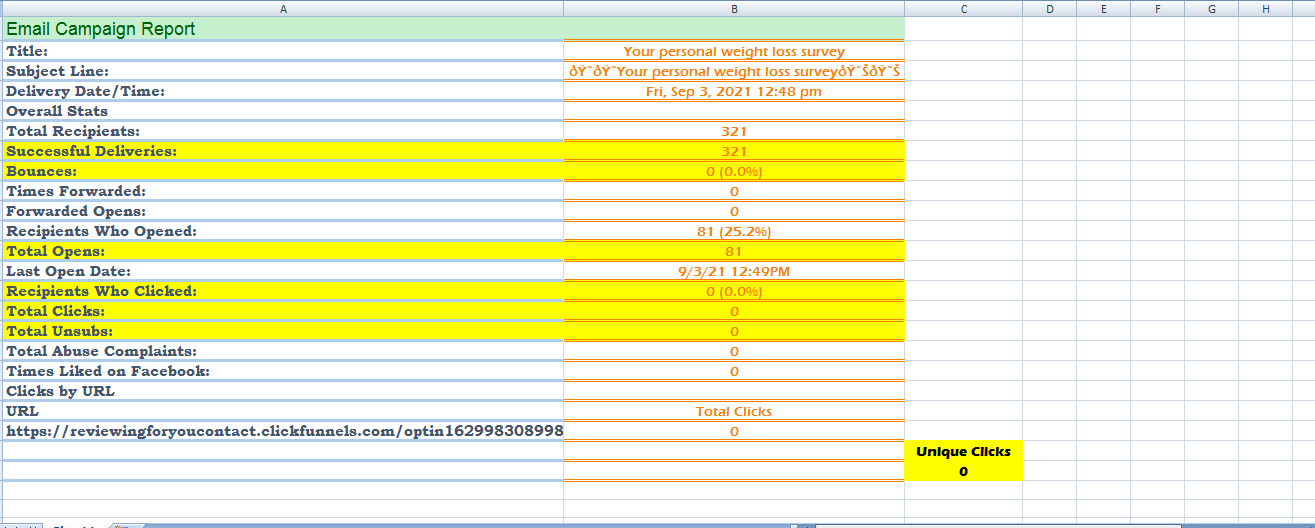Select the orange Total Clicks header cell

tap(734, 411)
